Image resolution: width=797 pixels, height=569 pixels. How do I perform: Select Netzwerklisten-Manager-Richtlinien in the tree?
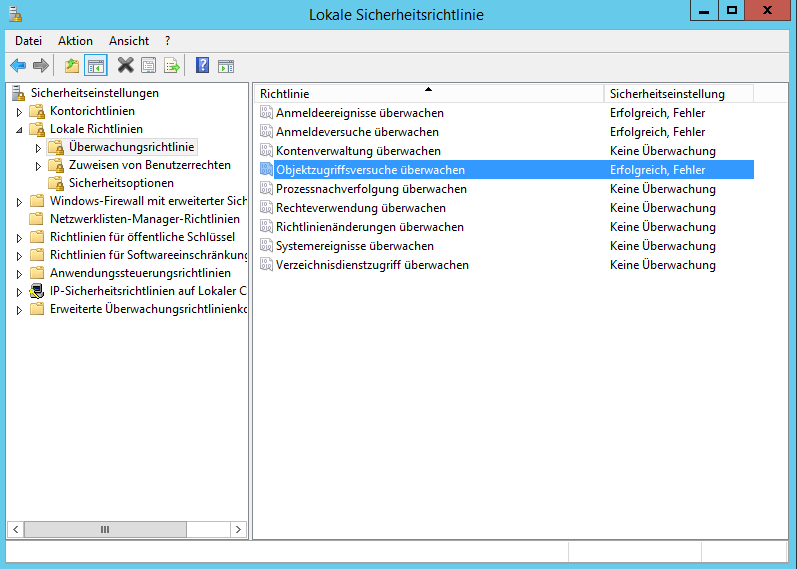(x=144, y=219)
